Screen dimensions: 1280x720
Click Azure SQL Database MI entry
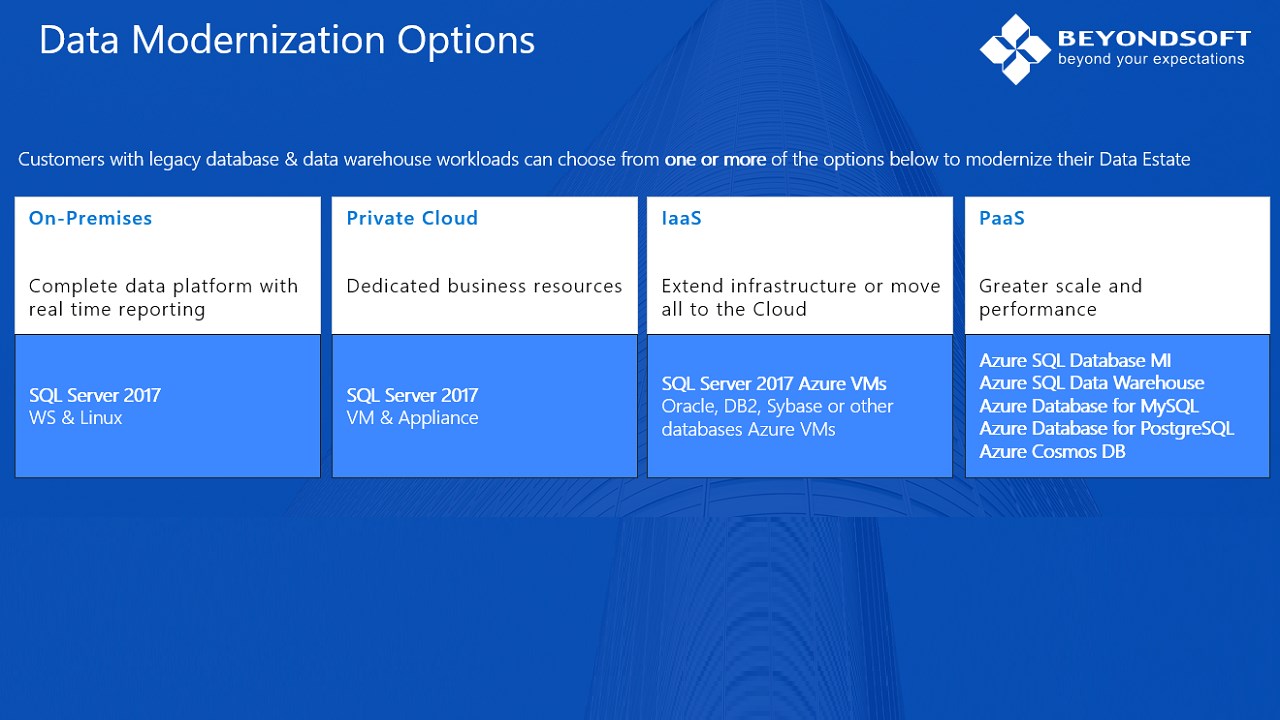coord(1075,361)
